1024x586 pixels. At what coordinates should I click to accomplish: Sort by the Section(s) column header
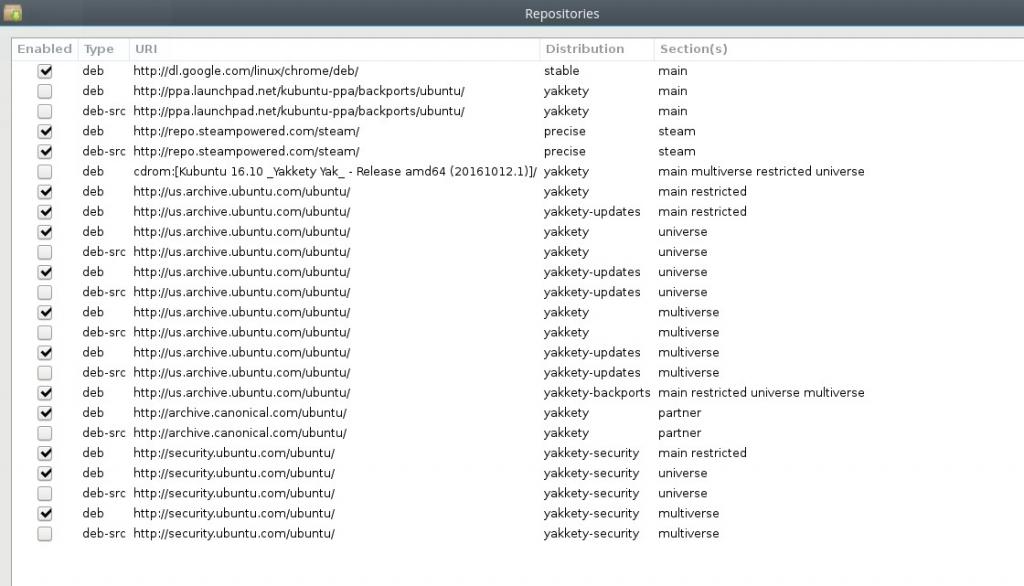coord(839,49)
